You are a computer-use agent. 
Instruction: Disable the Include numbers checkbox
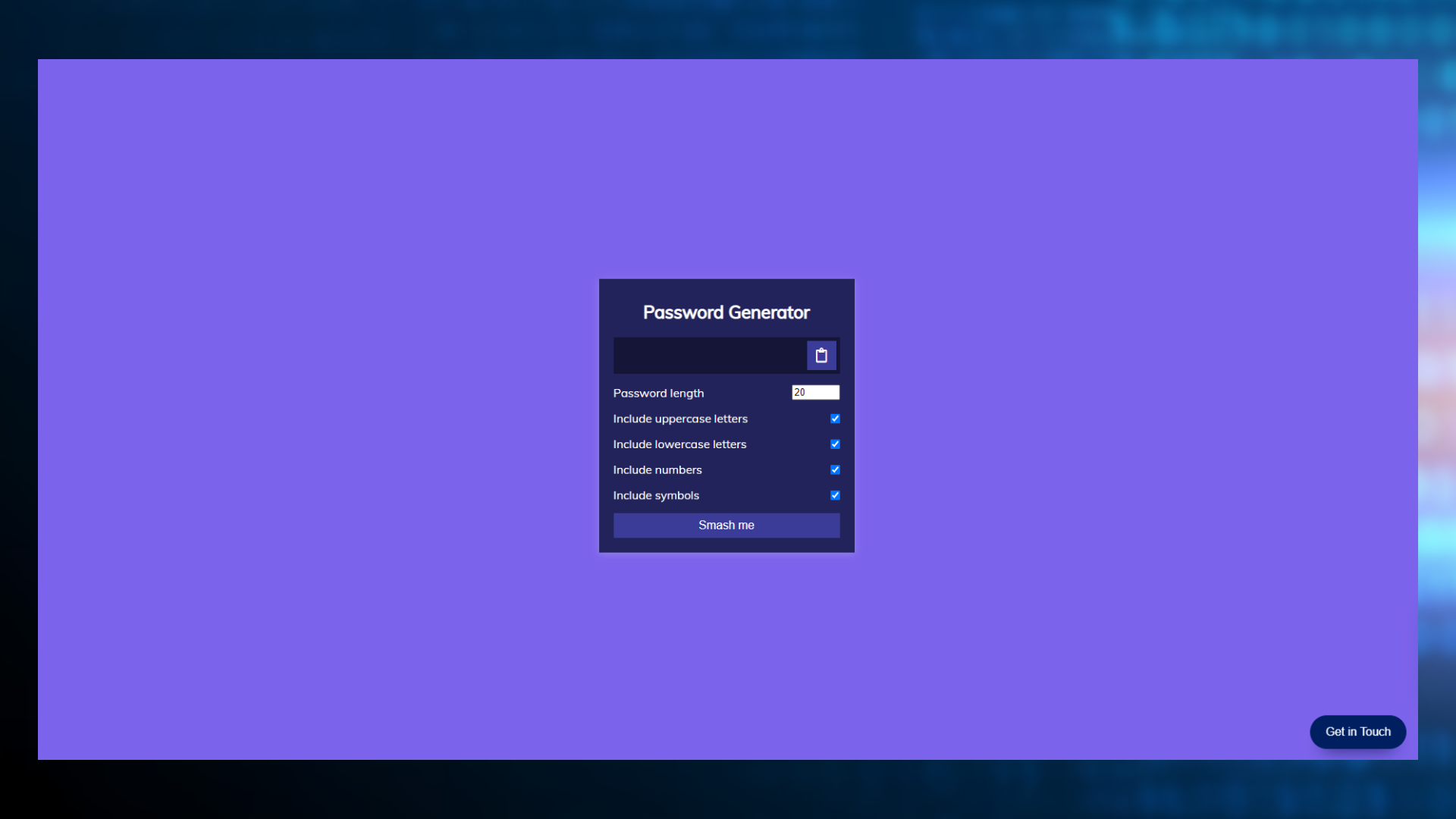tap(835, 470)
